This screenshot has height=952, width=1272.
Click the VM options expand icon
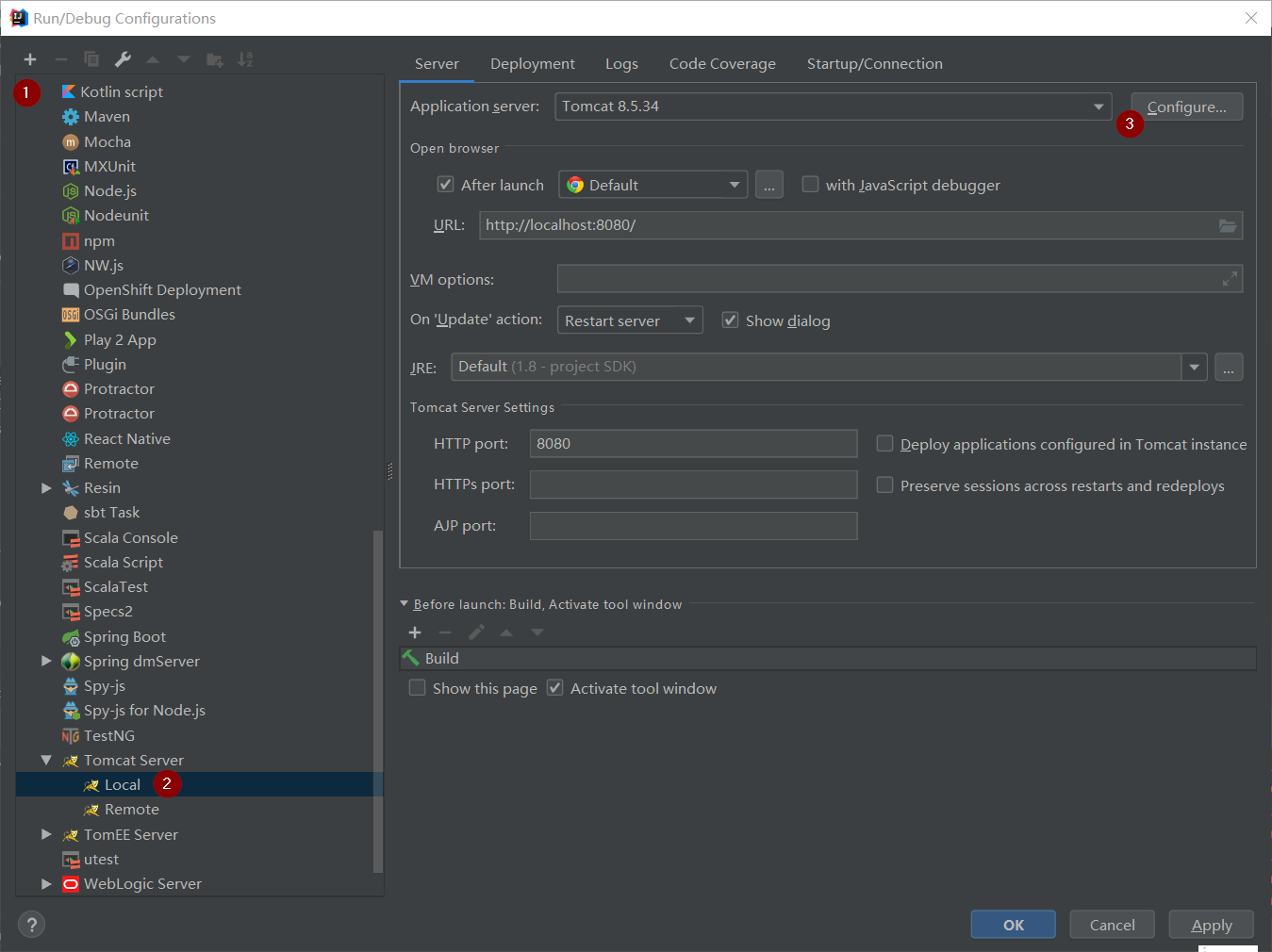(x=1230, y=279)
